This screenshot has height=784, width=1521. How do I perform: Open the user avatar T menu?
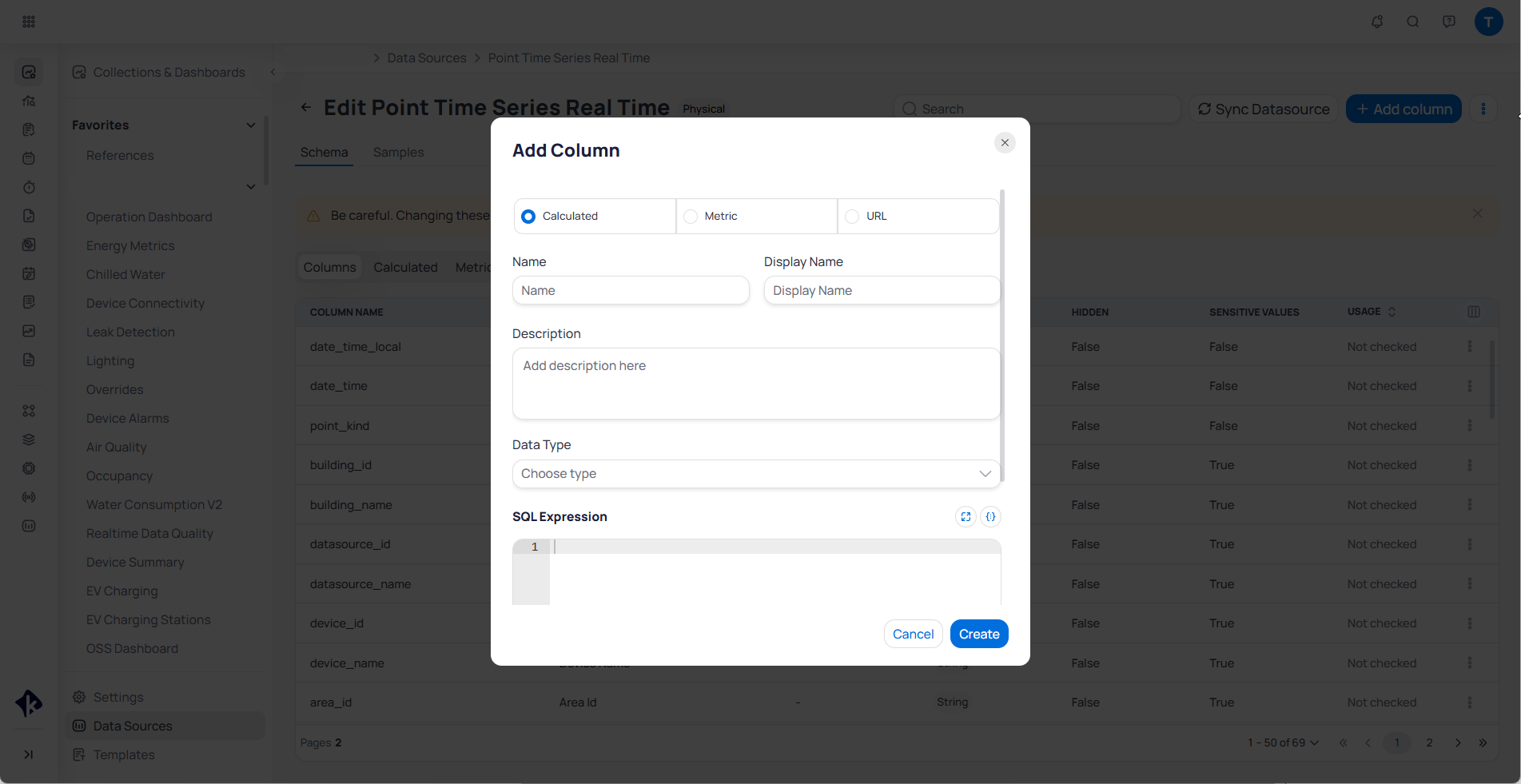click(1488, 22)
